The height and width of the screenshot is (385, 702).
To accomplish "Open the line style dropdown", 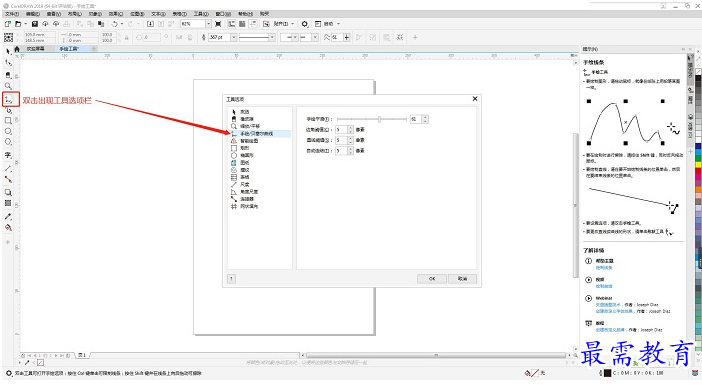I will coord(272,38).
